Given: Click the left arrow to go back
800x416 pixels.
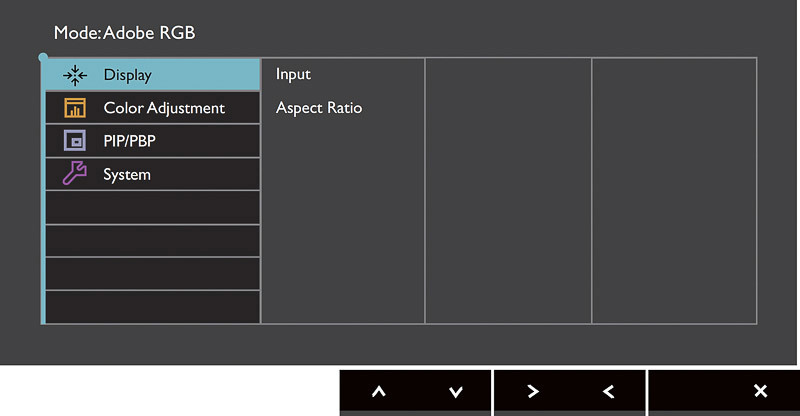Looking at the screenshot, I should tap(608, 391).
